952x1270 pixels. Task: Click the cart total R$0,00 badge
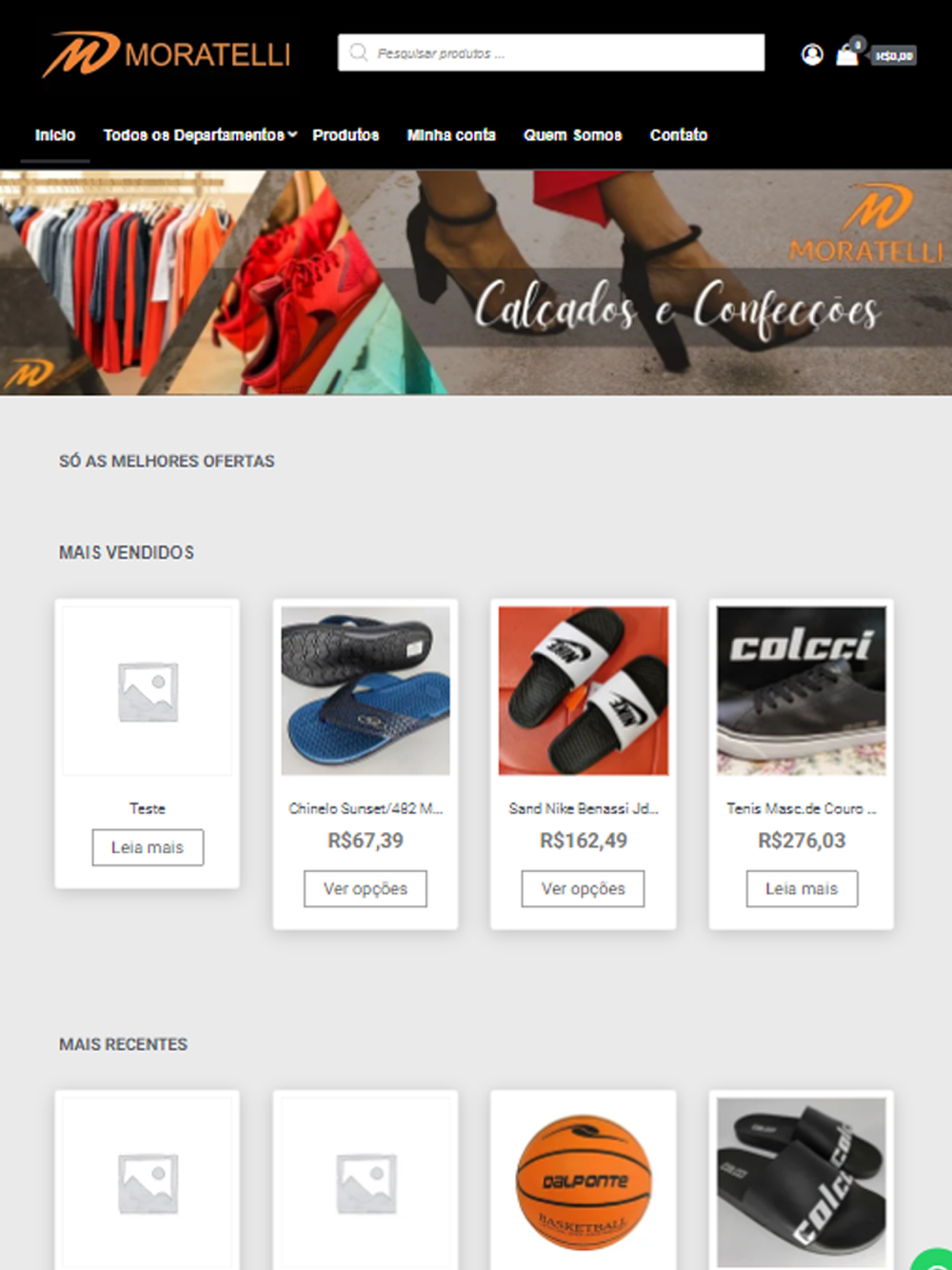[x=893, y=56]
